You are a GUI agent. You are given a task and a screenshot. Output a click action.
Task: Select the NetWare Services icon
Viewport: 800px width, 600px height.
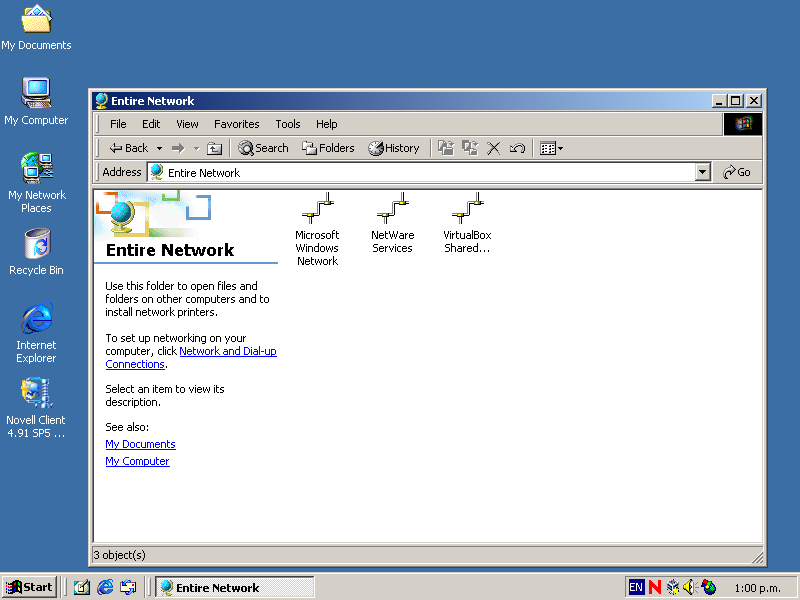coord(392,223)
